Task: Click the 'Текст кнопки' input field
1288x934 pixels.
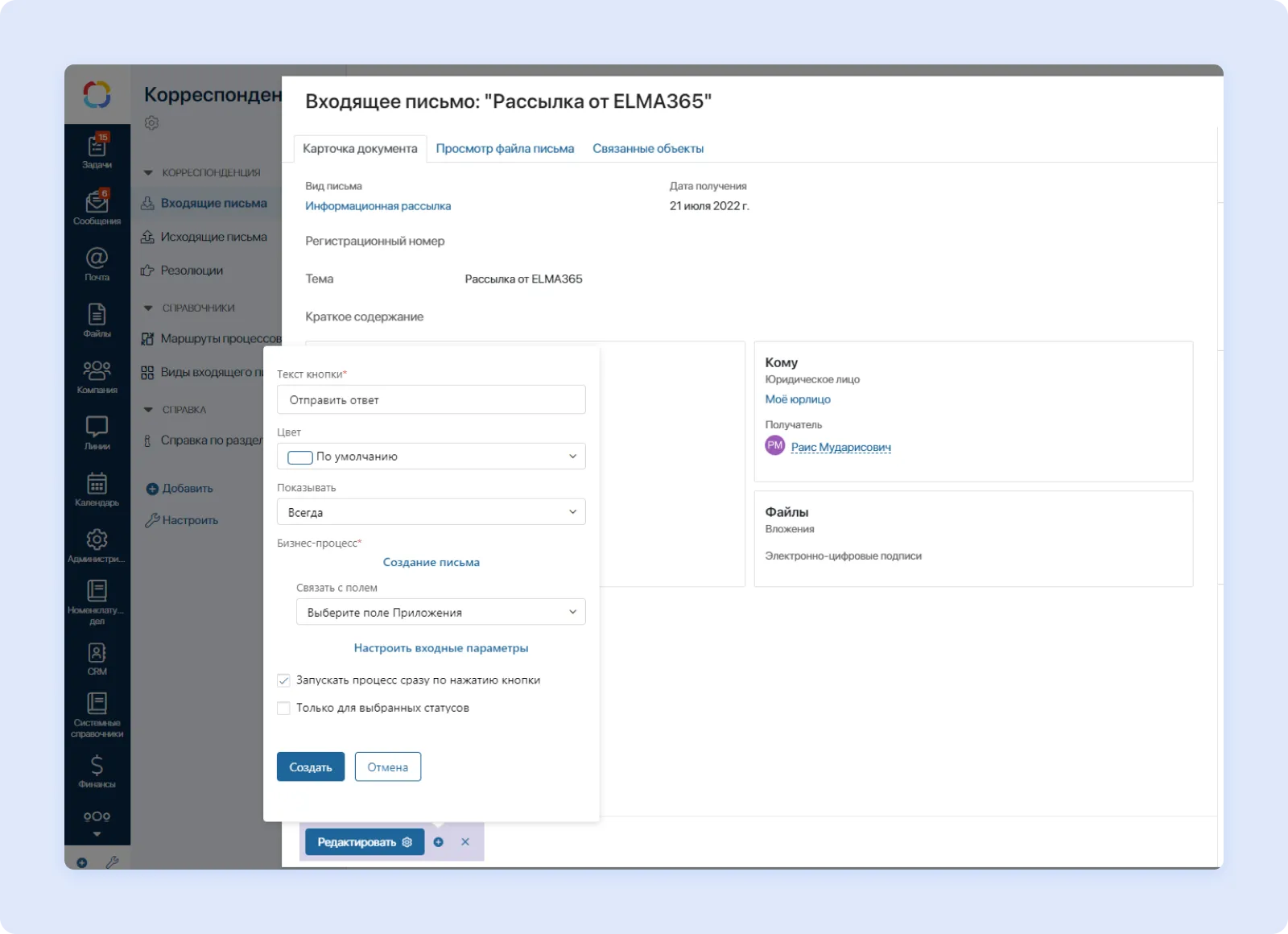Action: pyautogui.click(x=431, y=400)
